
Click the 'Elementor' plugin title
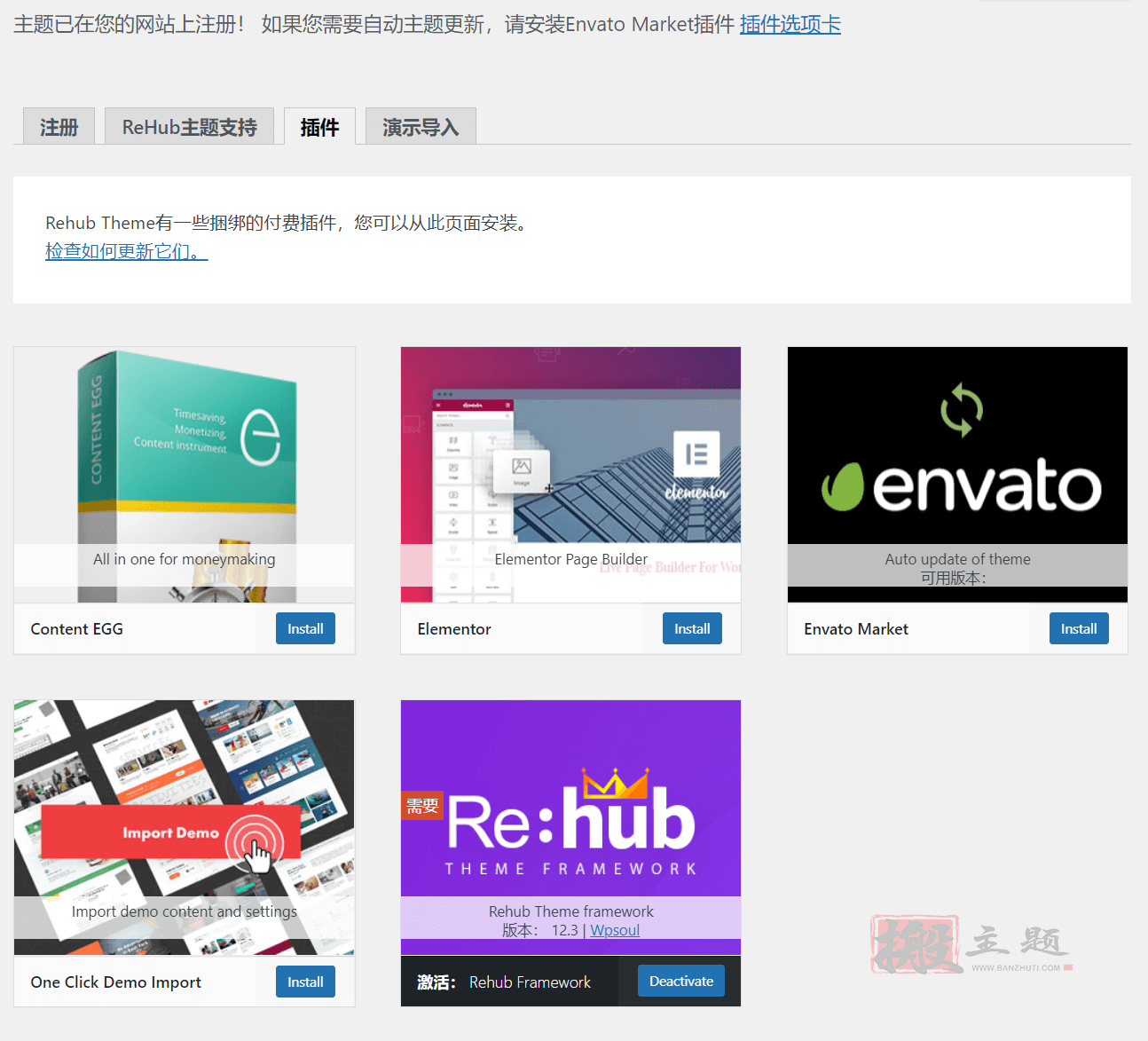pyautogui.click(x=454, y=629)
